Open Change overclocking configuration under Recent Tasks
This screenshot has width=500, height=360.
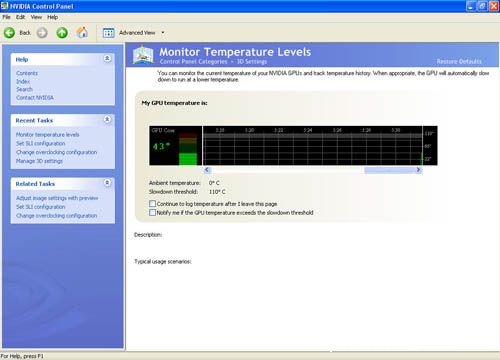[57, 152]
